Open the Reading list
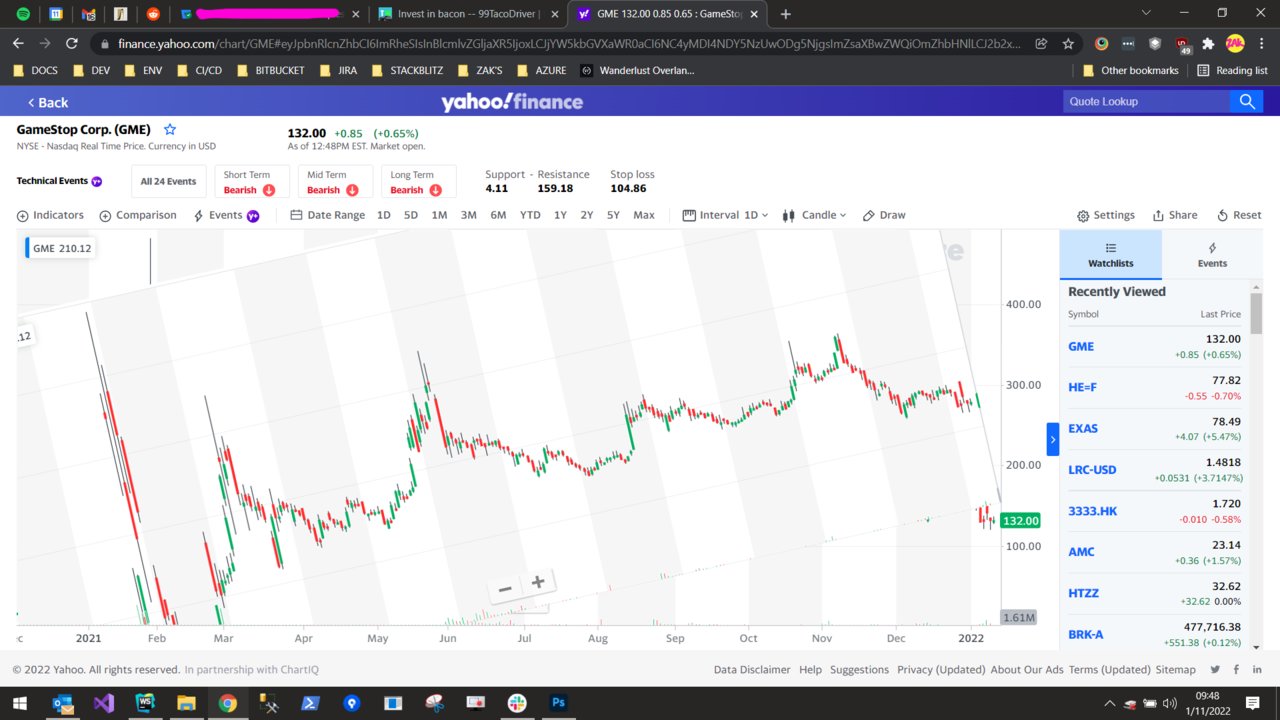The height and width of the screenshot is (720, 1280). [x=1232, y=71]
